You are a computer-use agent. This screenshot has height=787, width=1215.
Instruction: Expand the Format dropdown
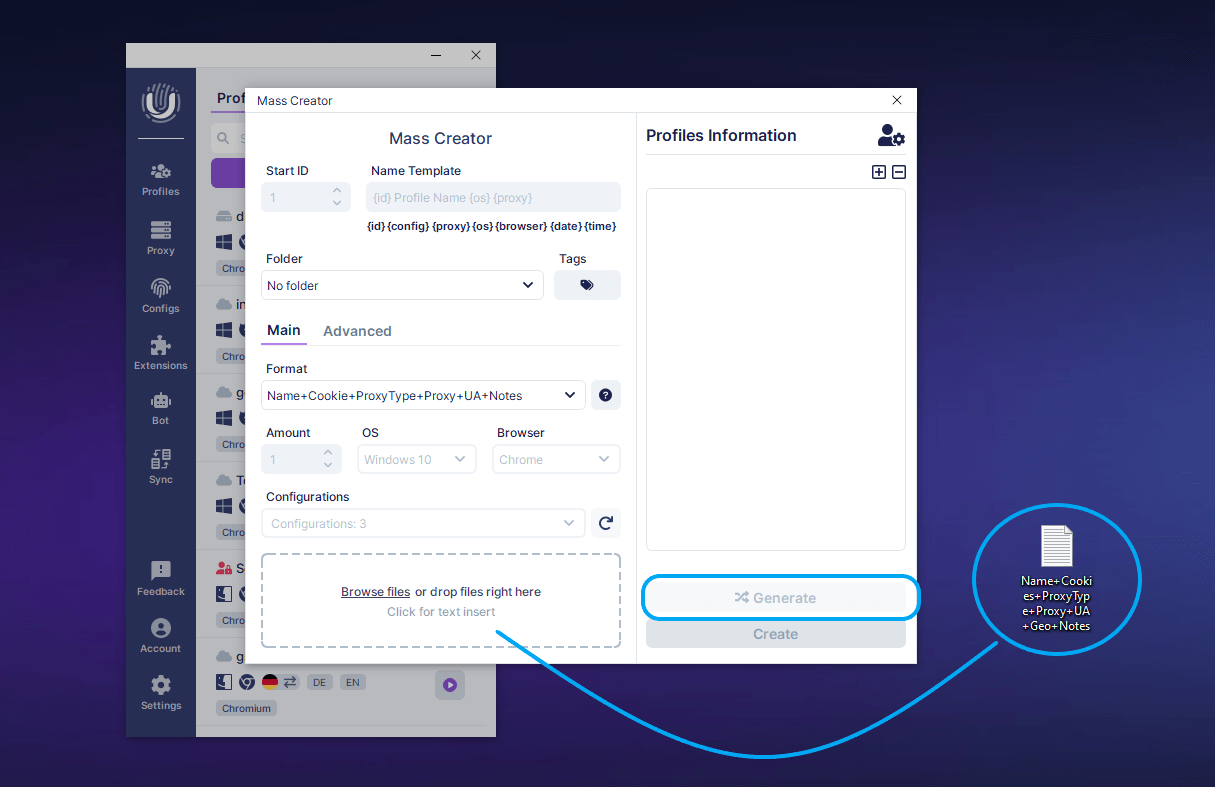point(423,395)
